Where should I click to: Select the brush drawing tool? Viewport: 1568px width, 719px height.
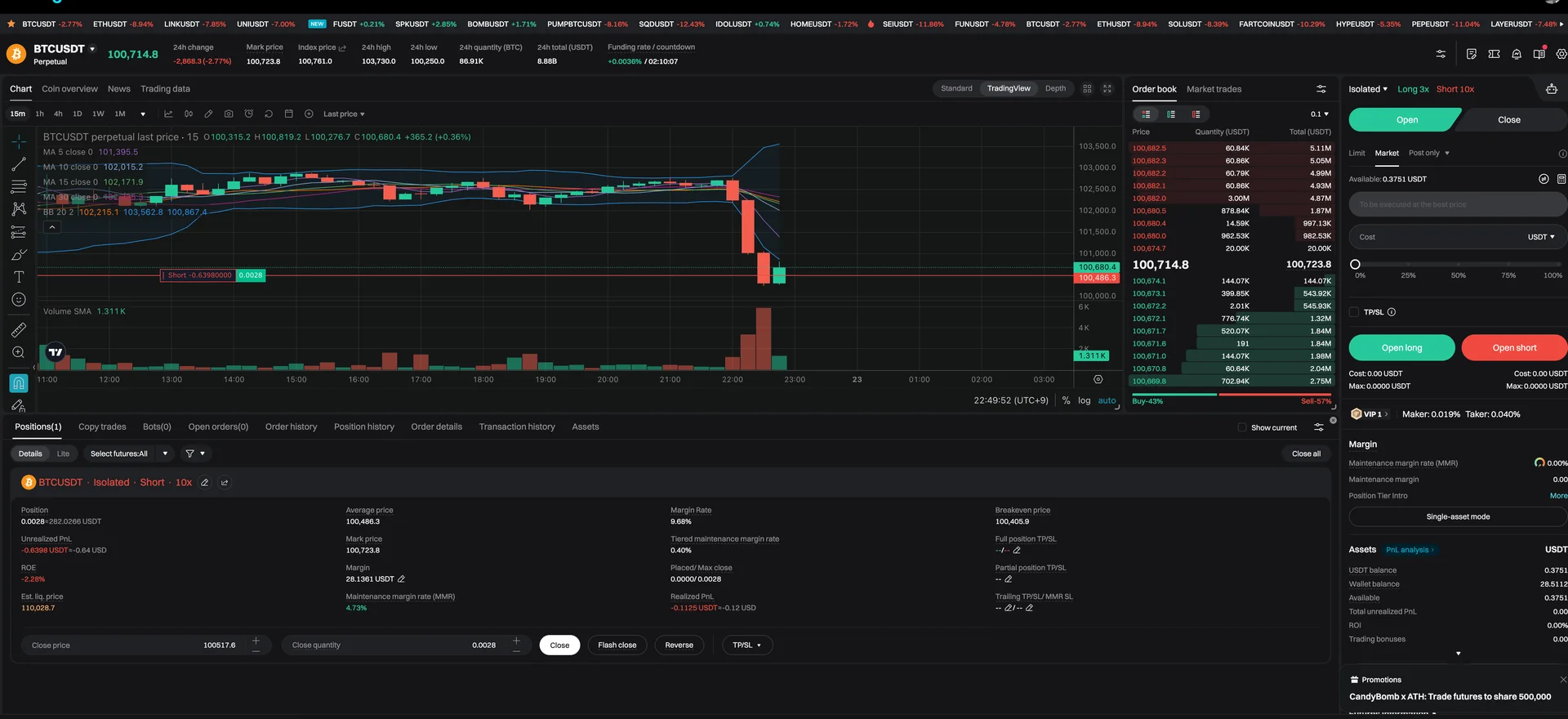click(x=19, y=255)
